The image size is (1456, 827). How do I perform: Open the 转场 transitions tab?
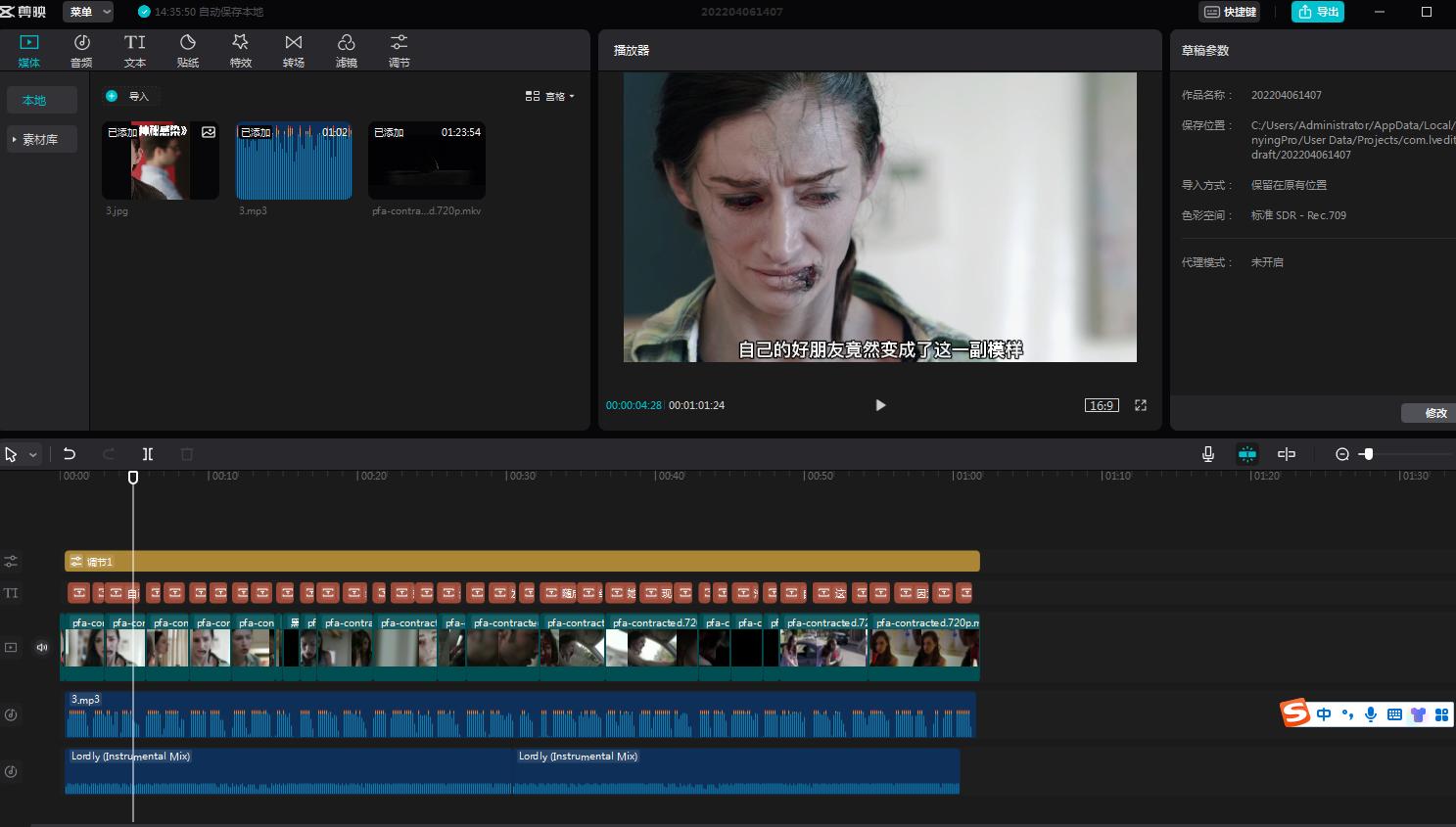[x=294, y=51]
